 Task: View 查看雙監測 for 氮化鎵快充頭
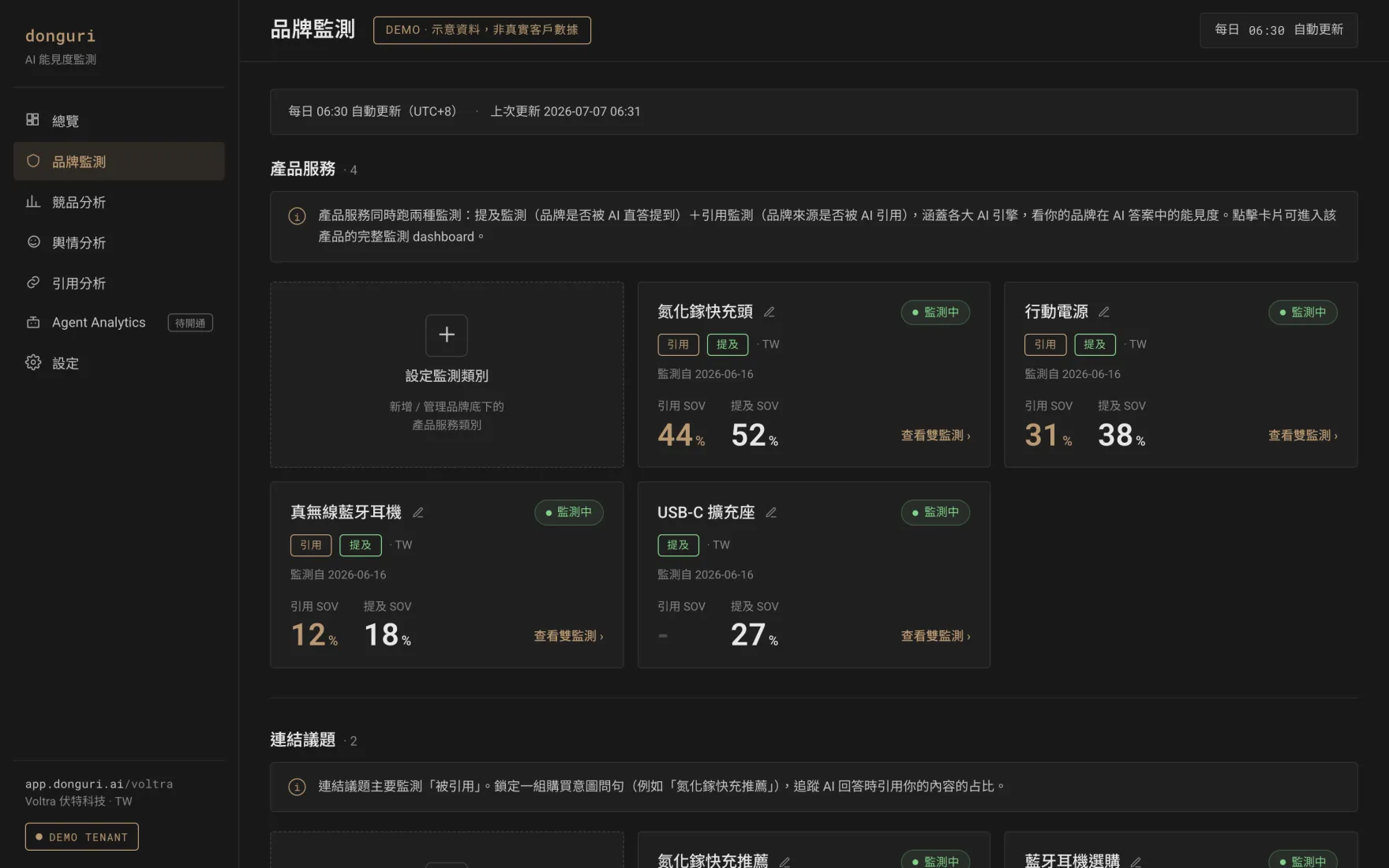(x=936, y=436)
